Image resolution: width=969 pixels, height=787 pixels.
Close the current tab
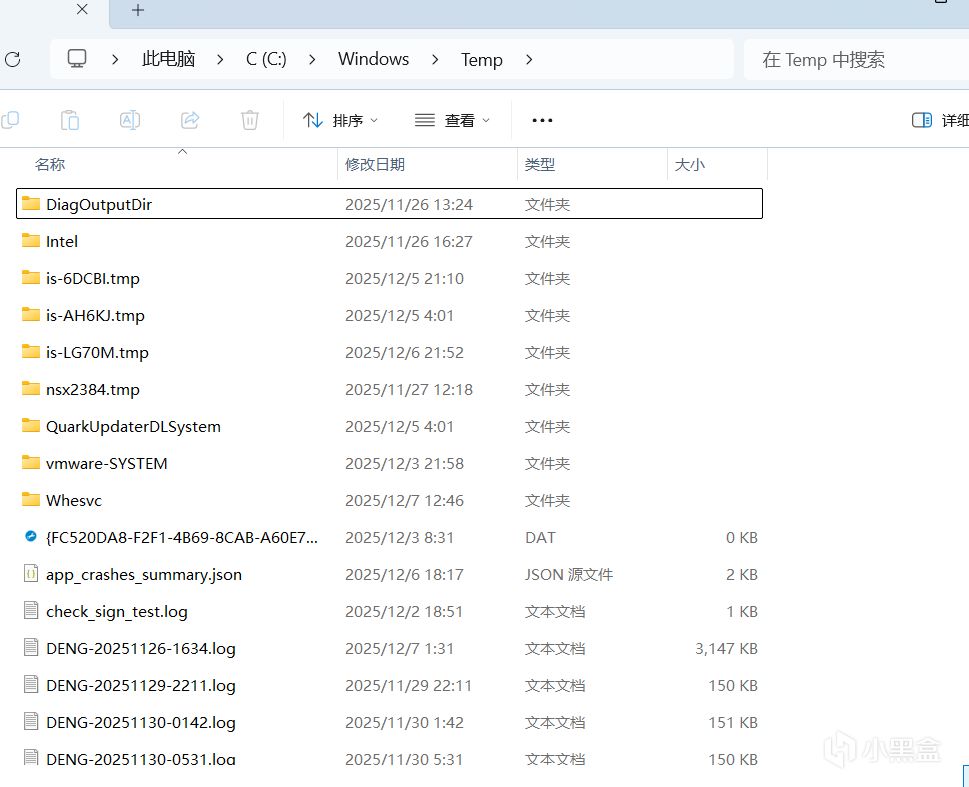pyautogui.click(x=82, y=9)
